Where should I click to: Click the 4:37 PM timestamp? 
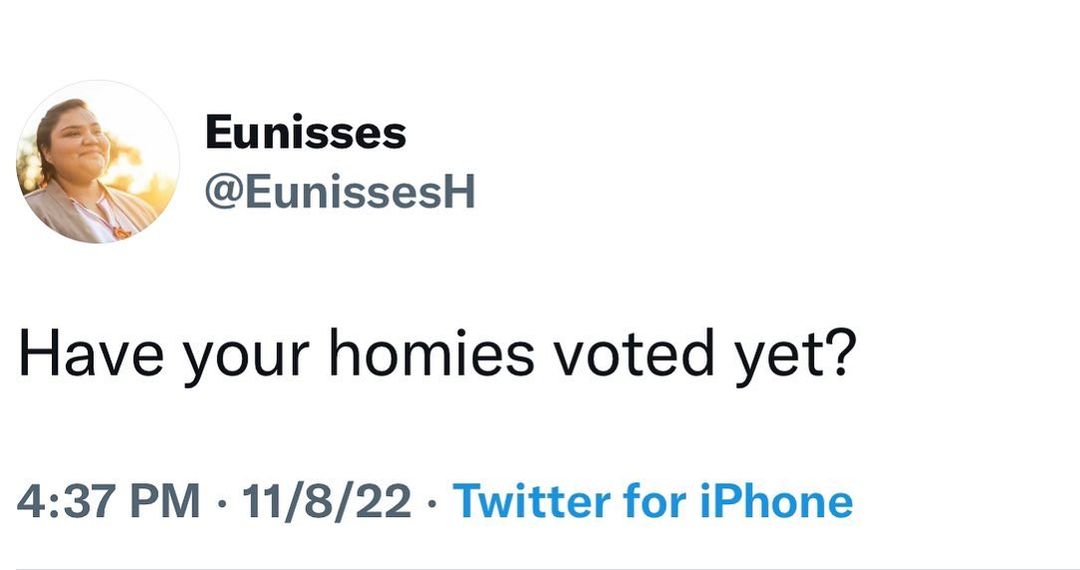tap(109, 501)
